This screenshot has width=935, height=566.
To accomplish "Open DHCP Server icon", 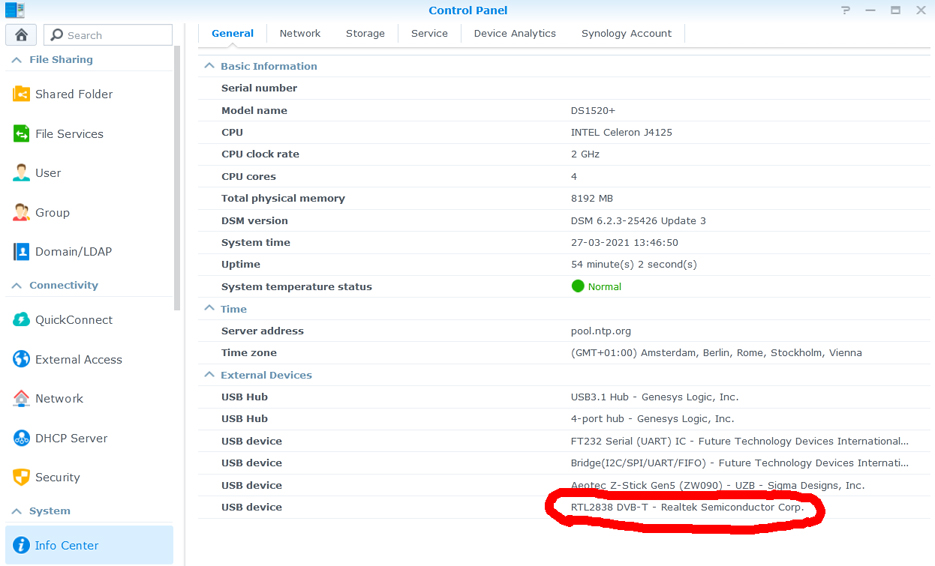I will [21, 438].
